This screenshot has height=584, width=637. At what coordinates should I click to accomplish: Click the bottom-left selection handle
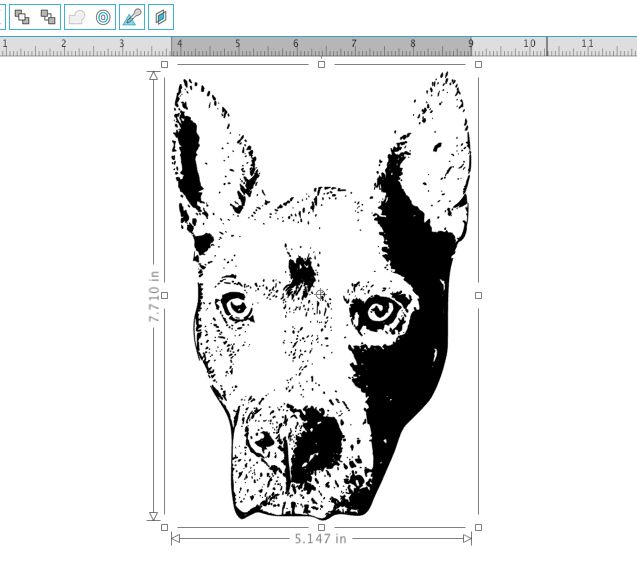(x=165, y=528)
